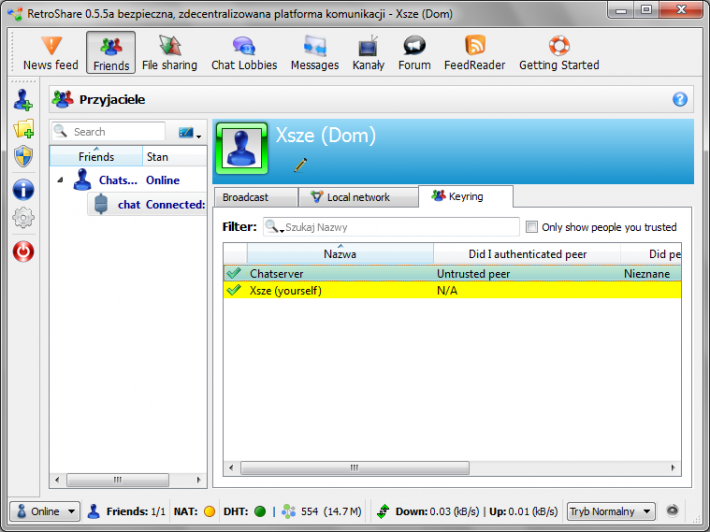Viewport: 710px width, 532px height.
Task: Click the friends list scrollbar right arrow
Action: pyautogui.click(x=198, y=479)
